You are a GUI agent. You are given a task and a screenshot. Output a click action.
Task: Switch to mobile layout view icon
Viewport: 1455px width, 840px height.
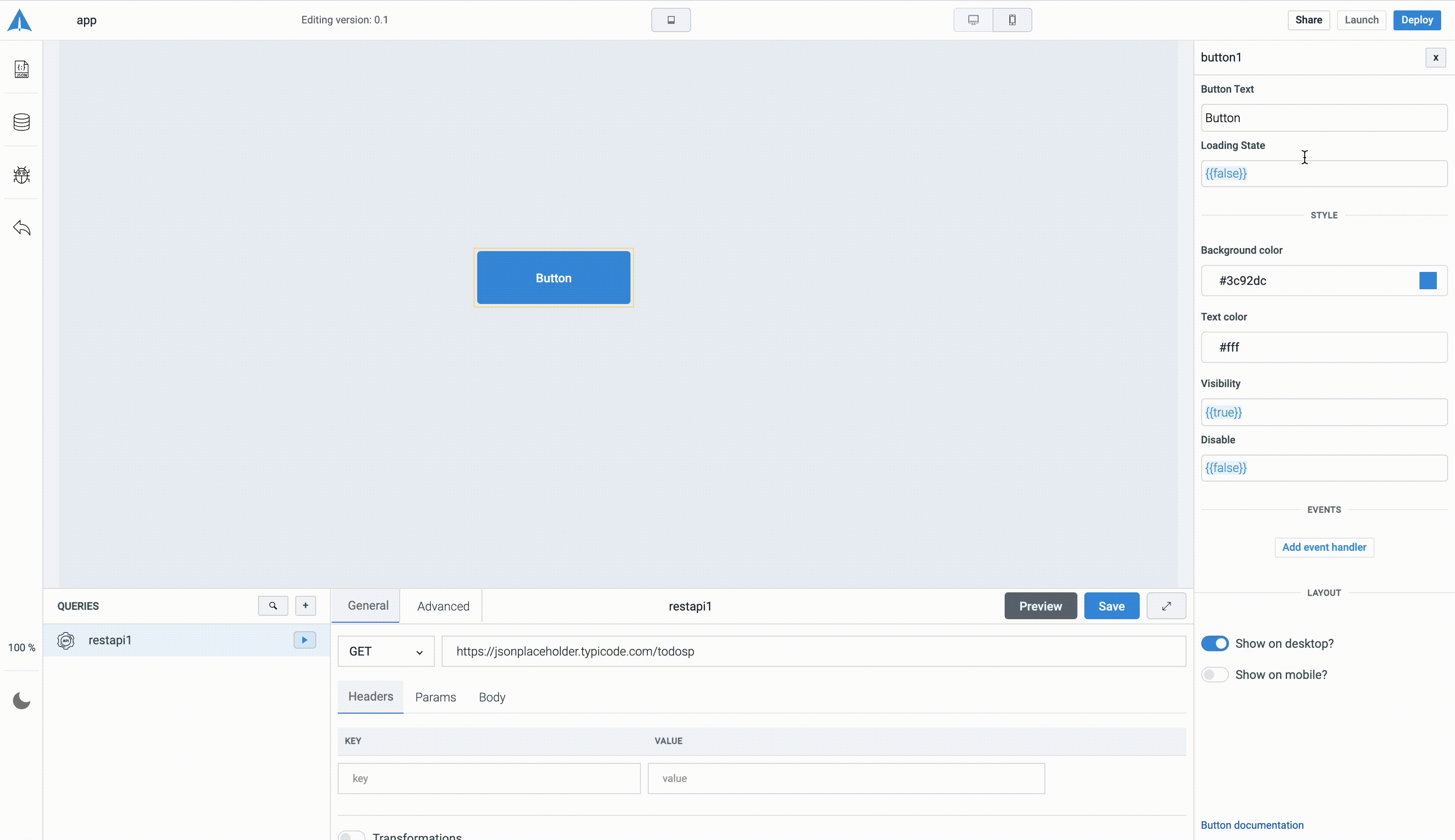click(1012, 20)
